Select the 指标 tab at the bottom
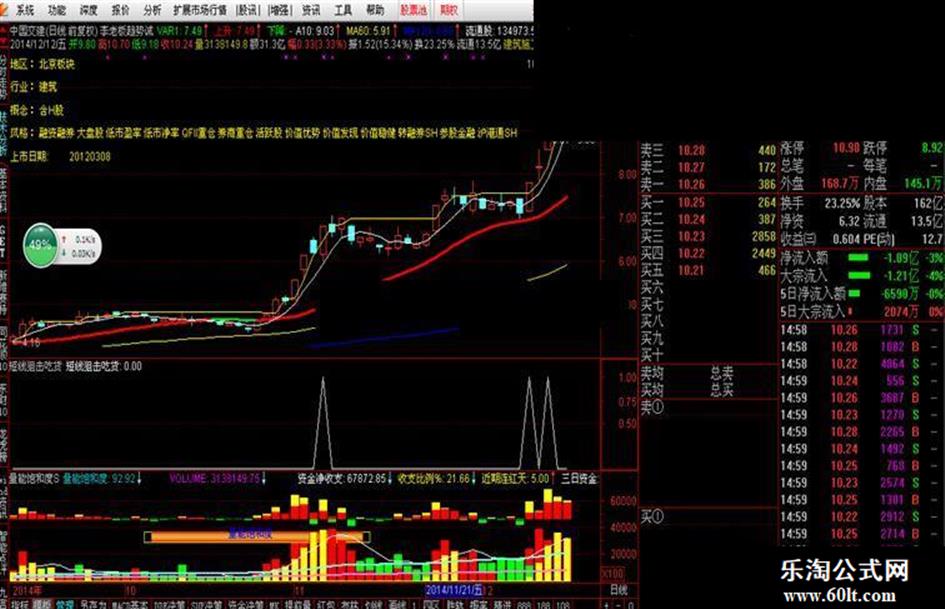Screen dimensions: 945x609 (x=19, y=604)
